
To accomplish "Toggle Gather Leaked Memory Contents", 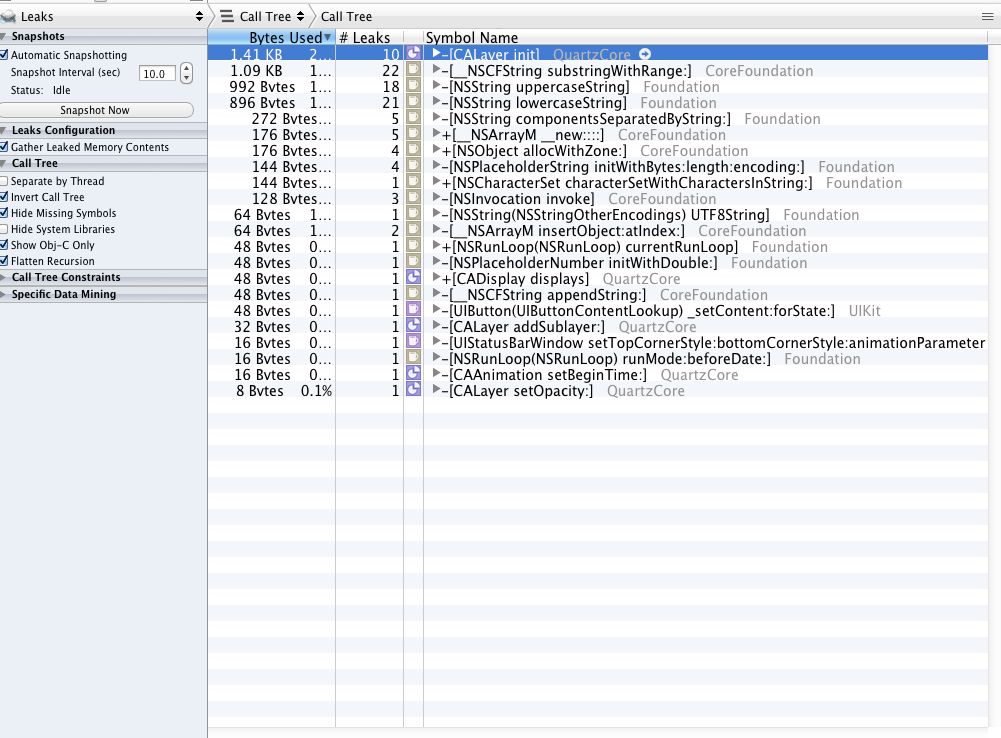I will 4,147.
